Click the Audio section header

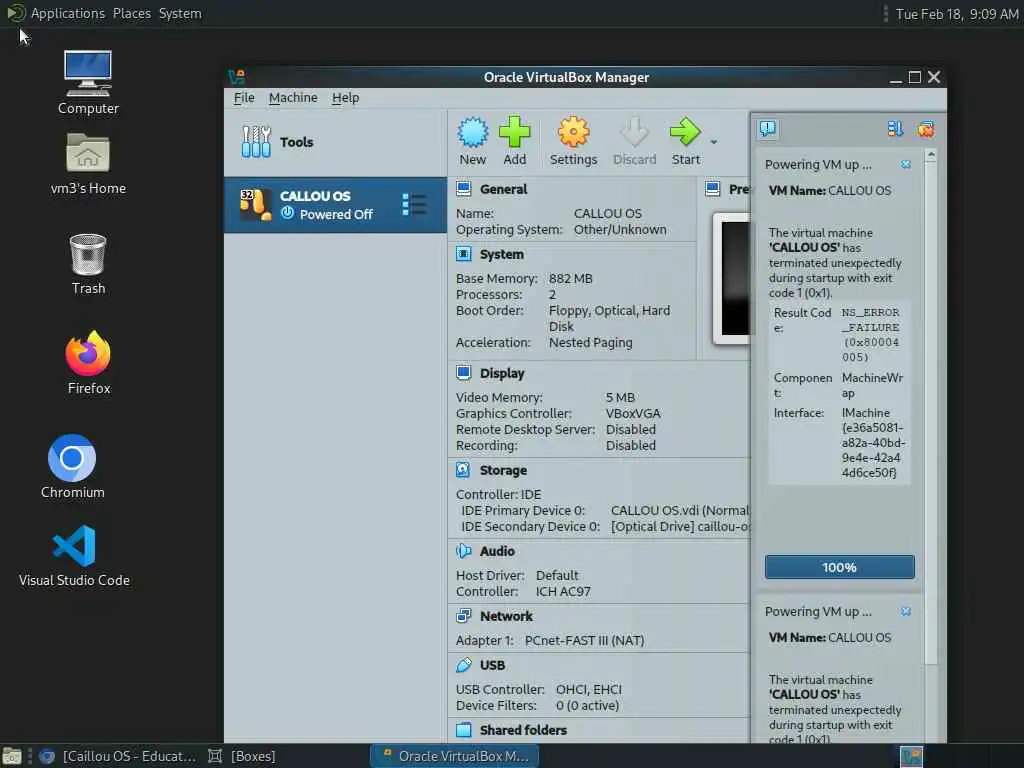pos(497,551)
